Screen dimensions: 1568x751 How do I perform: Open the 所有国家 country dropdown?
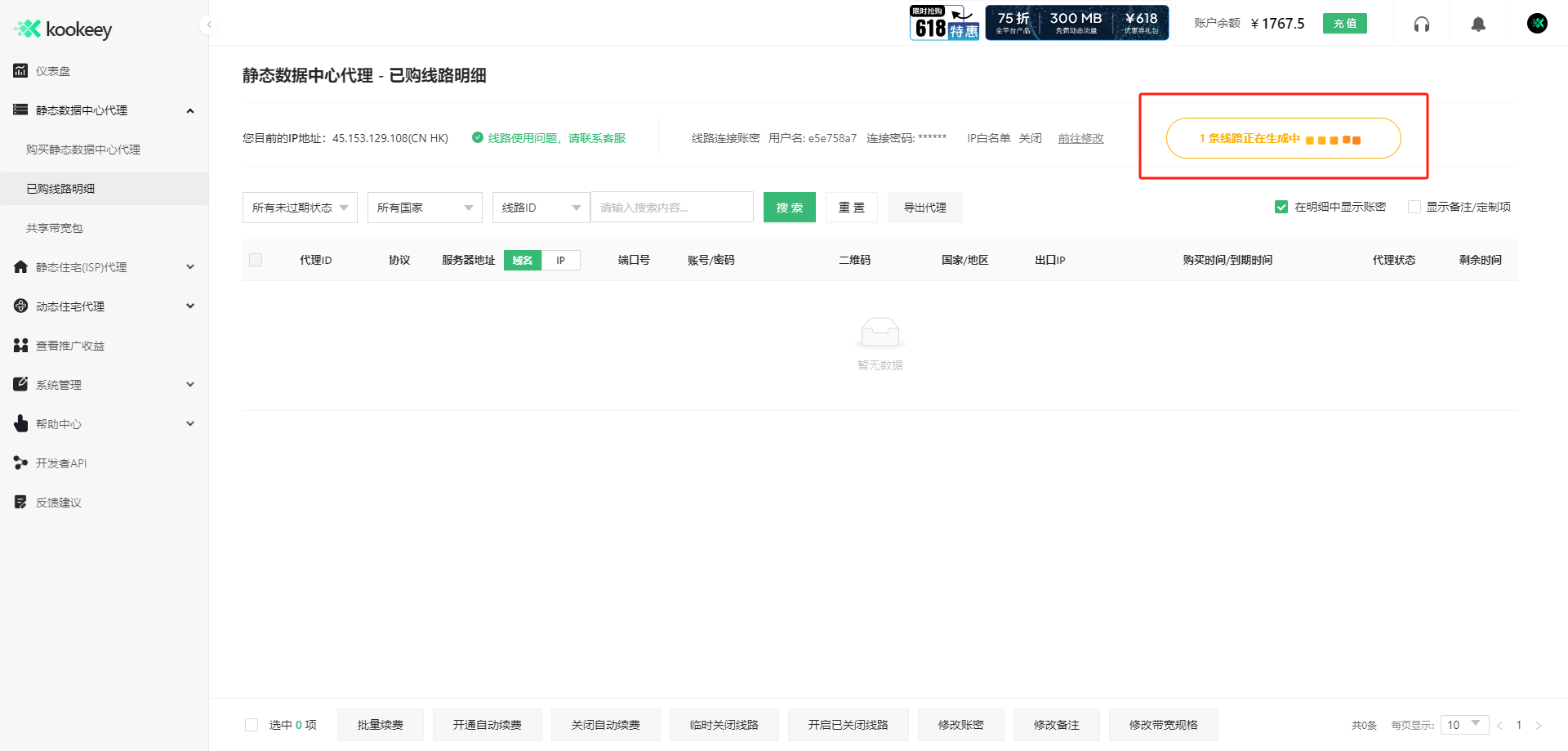[424, 207]
